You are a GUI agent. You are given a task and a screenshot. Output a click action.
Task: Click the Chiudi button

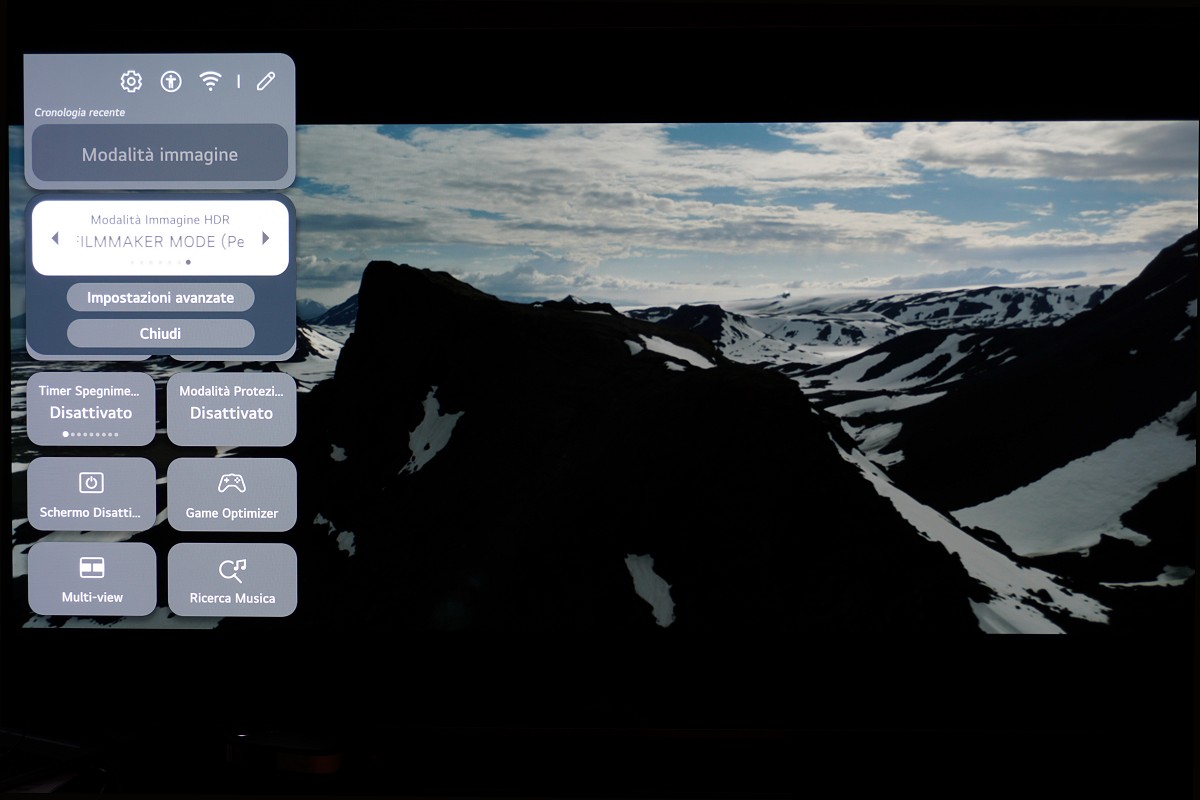160,333
